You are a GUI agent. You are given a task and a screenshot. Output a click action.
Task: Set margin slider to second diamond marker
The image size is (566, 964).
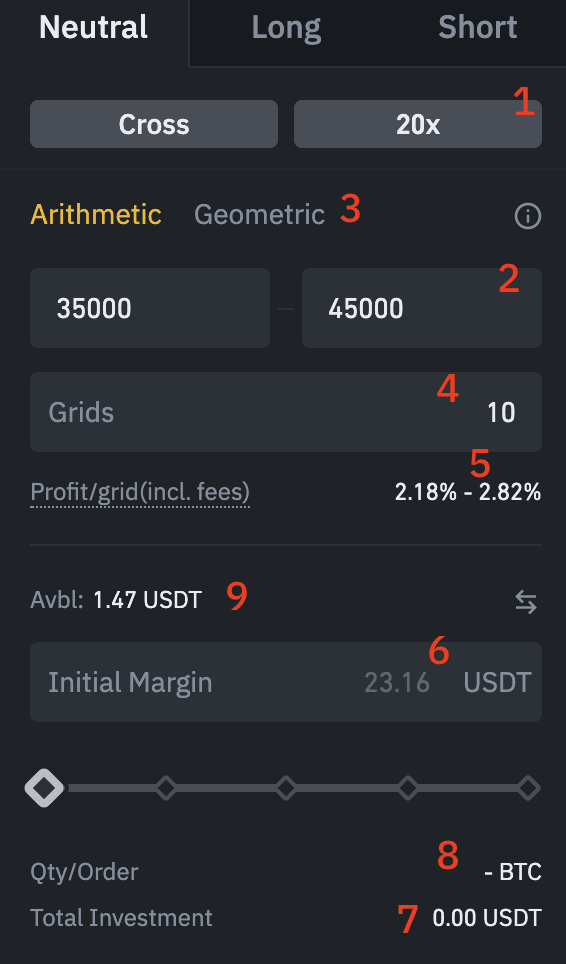point(165,788)
